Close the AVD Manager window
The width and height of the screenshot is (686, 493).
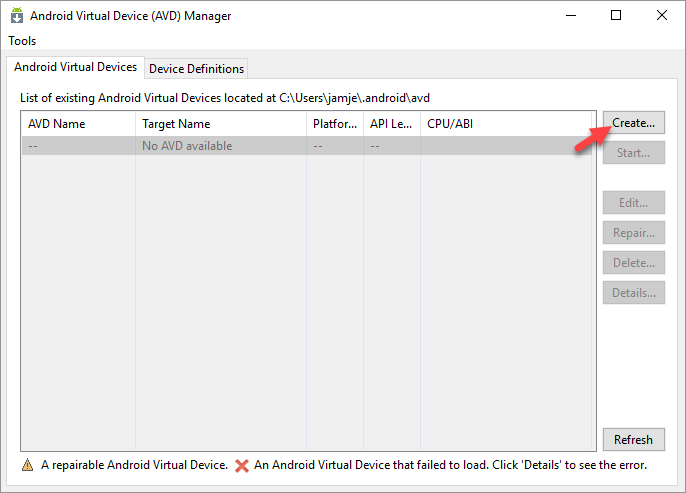(x=662, y=15)
